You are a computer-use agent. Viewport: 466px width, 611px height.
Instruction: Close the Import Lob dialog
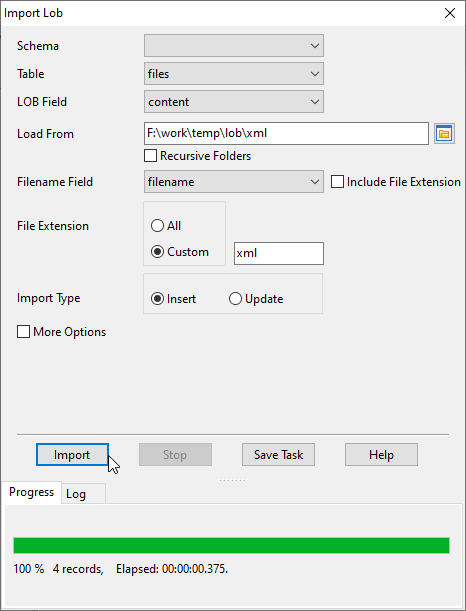[x=450, y=13]
